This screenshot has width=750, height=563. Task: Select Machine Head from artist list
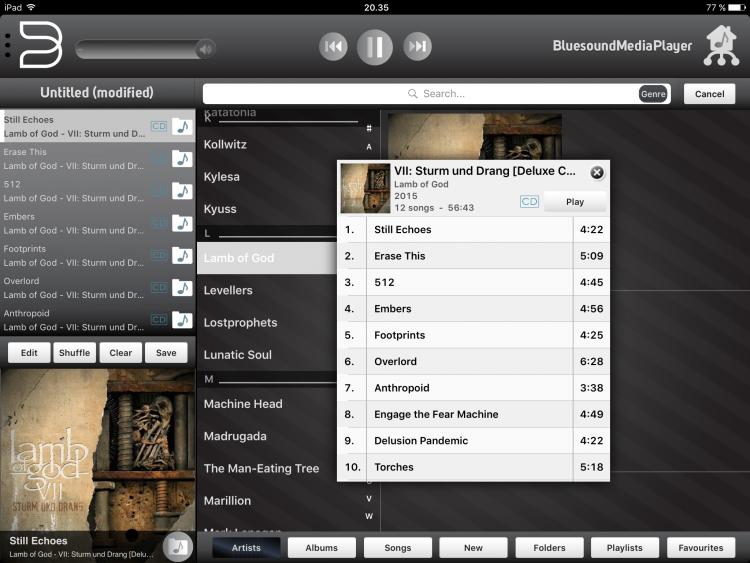click(x=243, y=404)
